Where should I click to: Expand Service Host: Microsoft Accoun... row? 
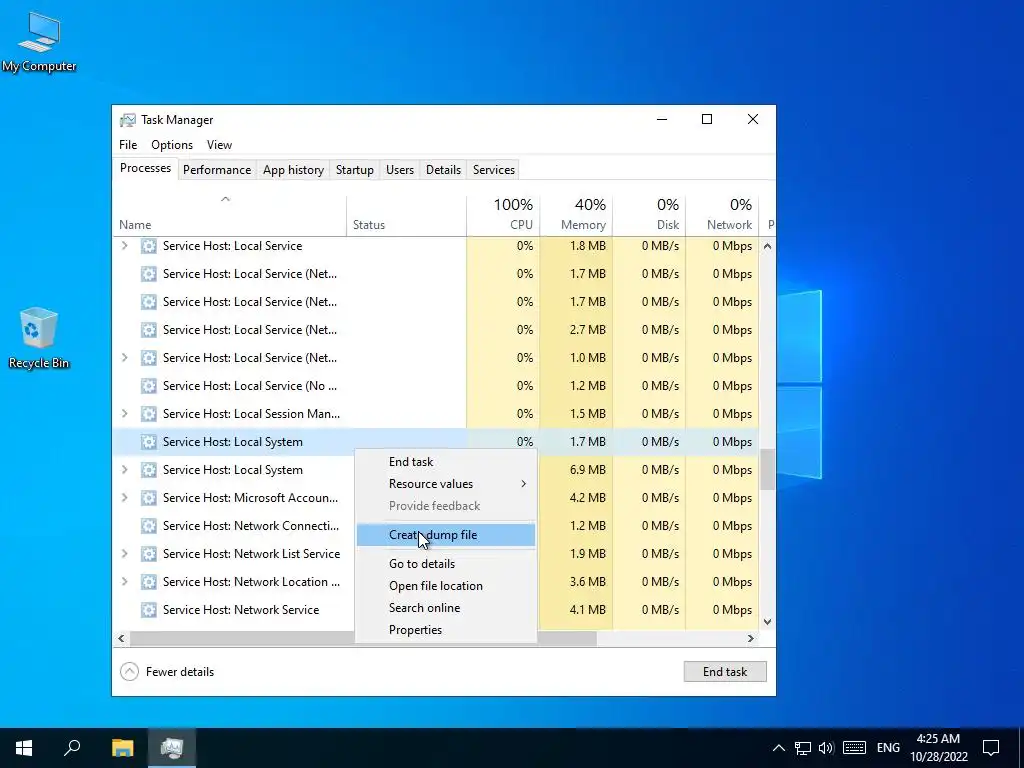click(125, 498)
